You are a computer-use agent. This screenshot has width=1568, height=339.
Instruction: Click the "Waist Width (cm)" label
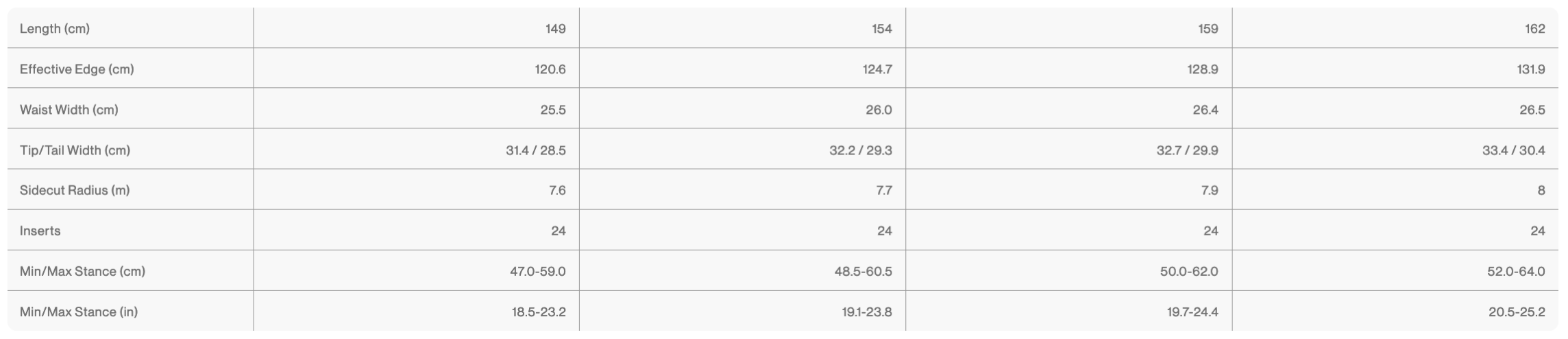click(x=69, y=110)
